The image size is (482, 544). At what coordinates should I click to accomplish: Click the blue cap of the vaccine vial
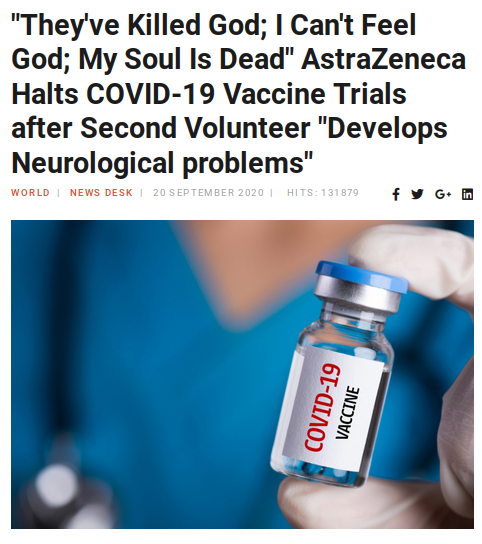coord(363,275)
